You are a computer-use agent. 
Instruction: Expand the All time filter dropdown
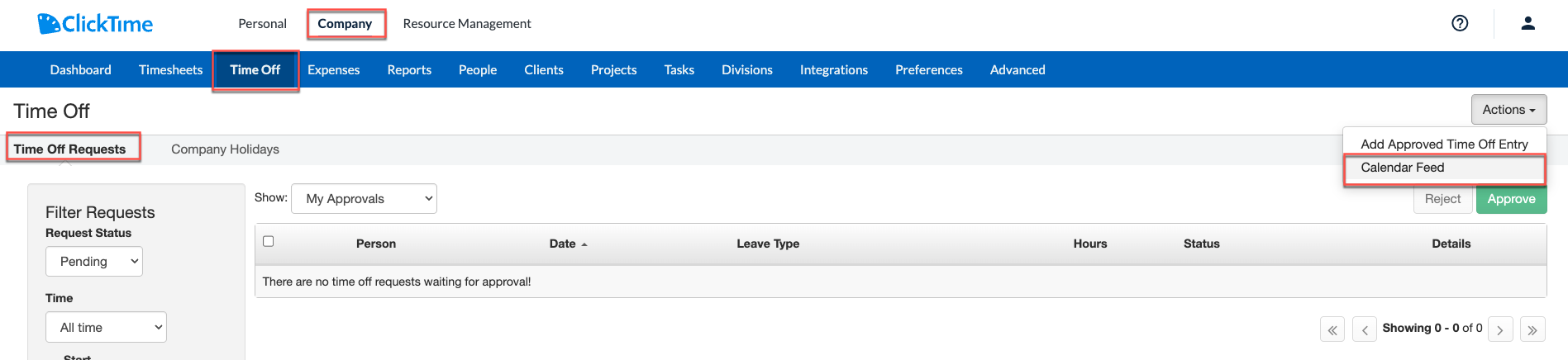pyautogui.click(x=106, y=327)
